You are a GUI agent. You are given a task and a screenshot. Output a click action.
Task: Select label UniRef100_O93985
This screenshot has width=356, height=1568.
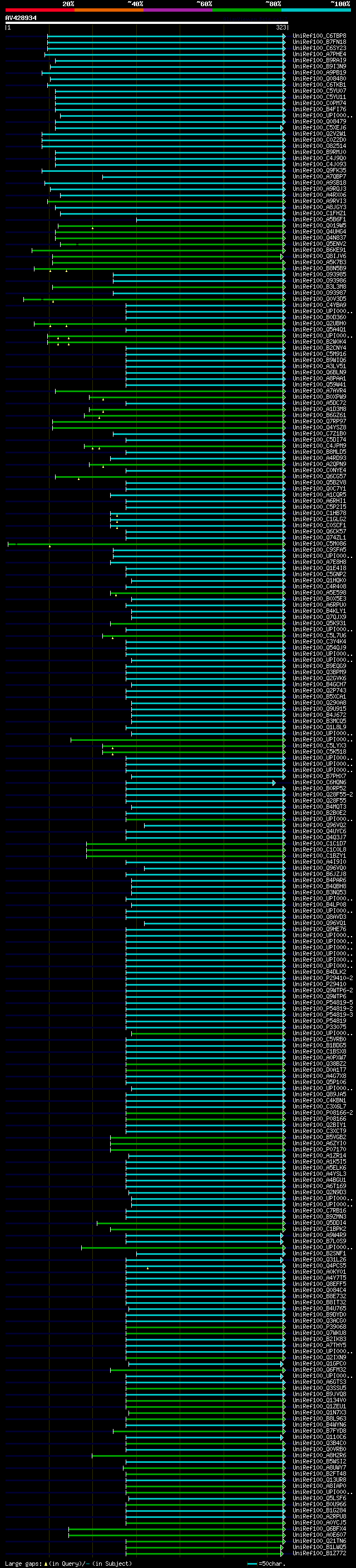click(x=319, y=275)
